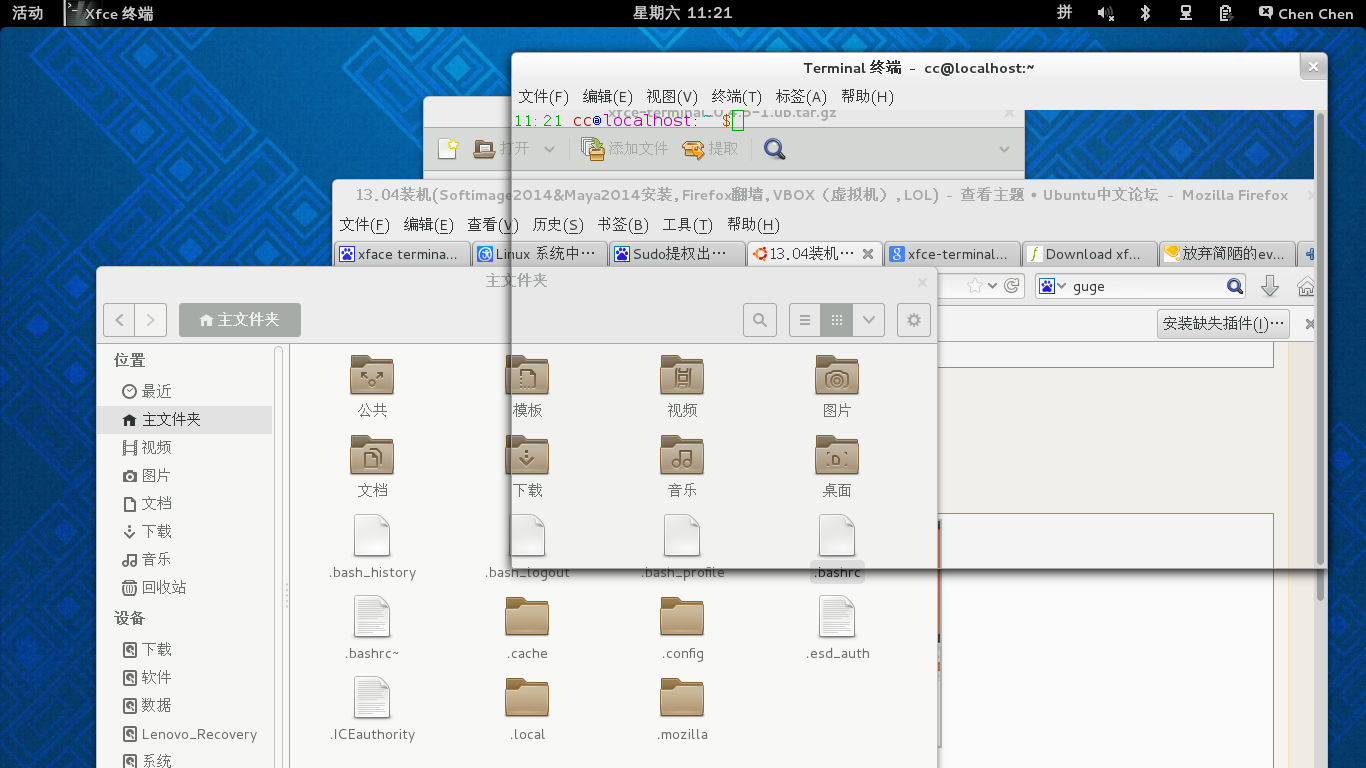Open the 桌面 folder icon
The width and height of the screenshot is (1366, 768).
coord(837,456)
